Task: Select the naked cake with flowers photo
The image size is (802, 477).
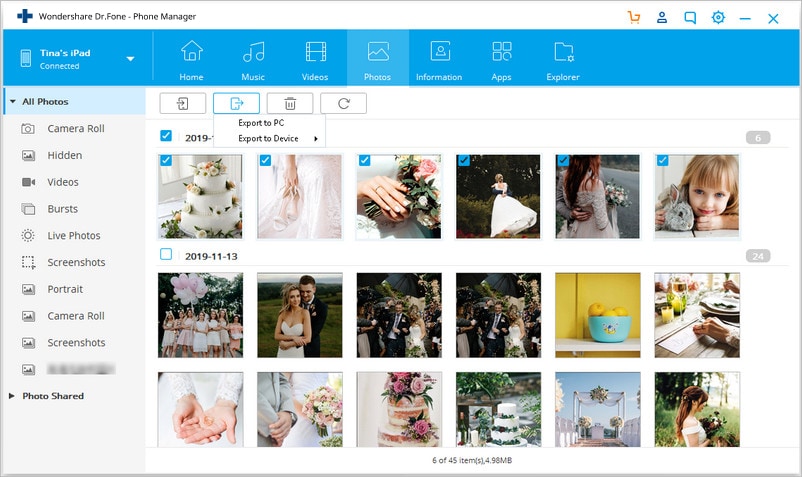Action: pyautogui.click(x=399, y=410)
